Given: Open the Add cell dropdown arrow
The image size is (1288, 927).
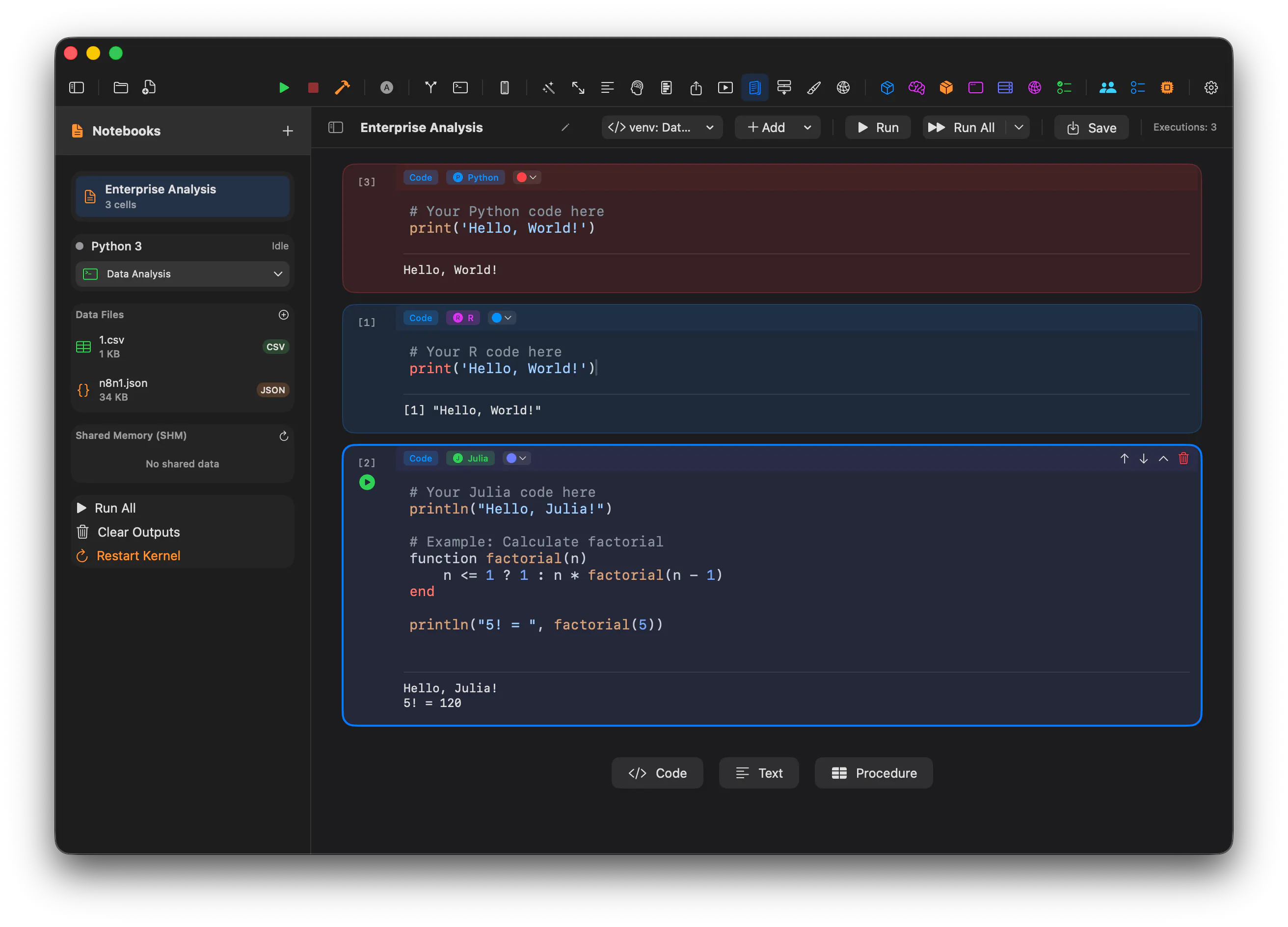Looking at the screenshot, I should (x=807, y=128).
